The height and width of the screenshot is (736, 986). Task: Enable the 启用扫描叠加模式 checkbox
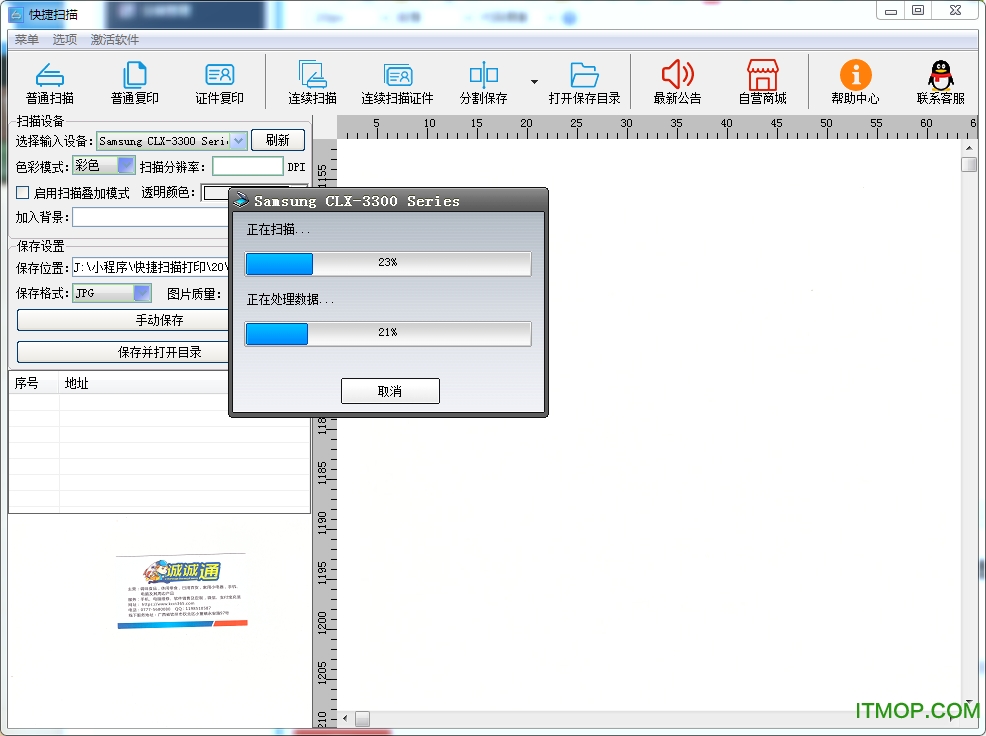click(23, 193)
